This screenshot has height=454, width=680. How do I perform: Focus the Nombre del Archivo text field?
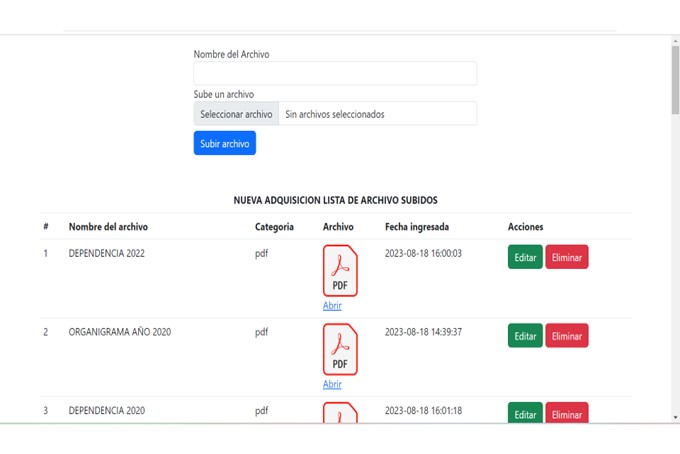(335, 73)
